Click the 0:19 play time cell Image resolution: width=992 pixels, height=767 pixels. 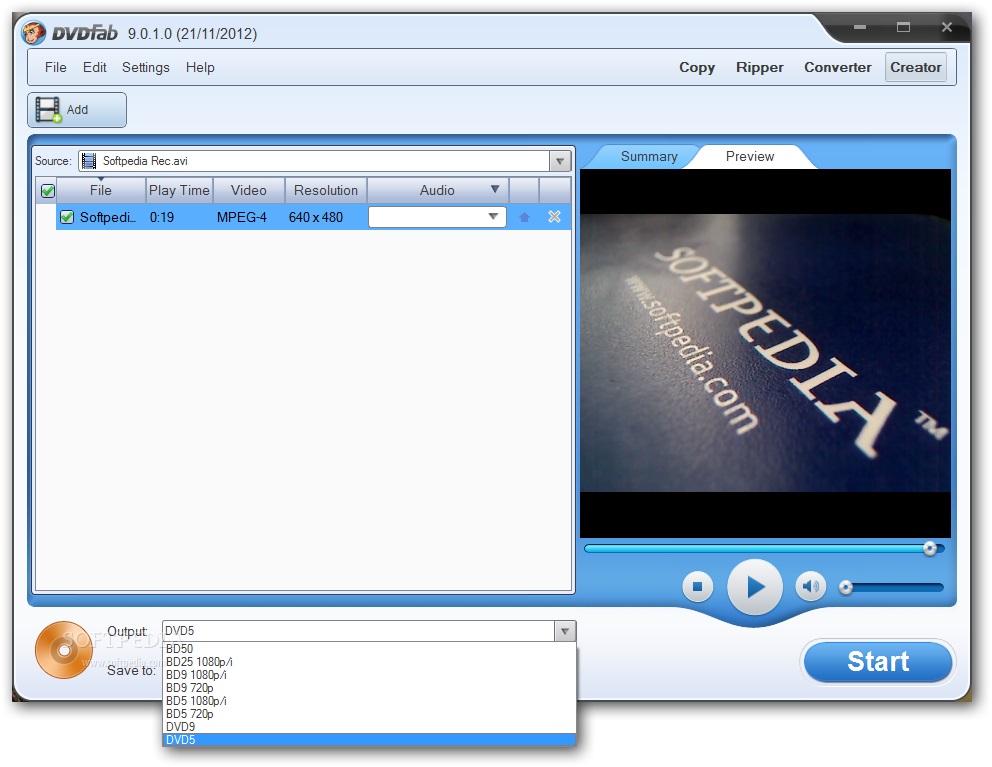162,218
